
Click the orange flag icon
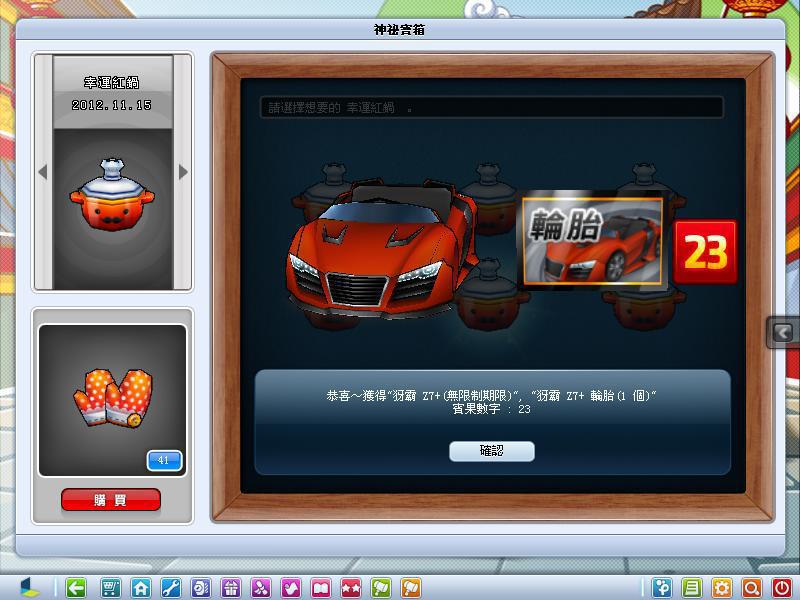[411, 588]
